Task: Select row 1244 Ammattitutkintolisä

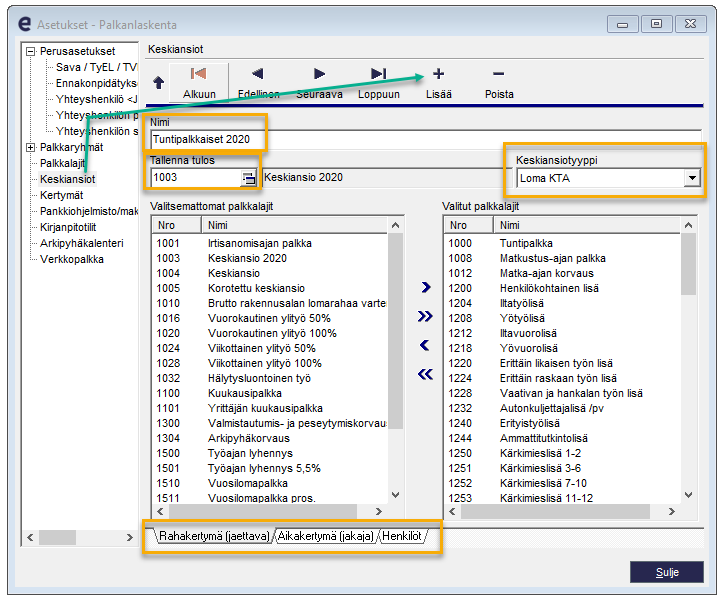Action: click(562, 438)
